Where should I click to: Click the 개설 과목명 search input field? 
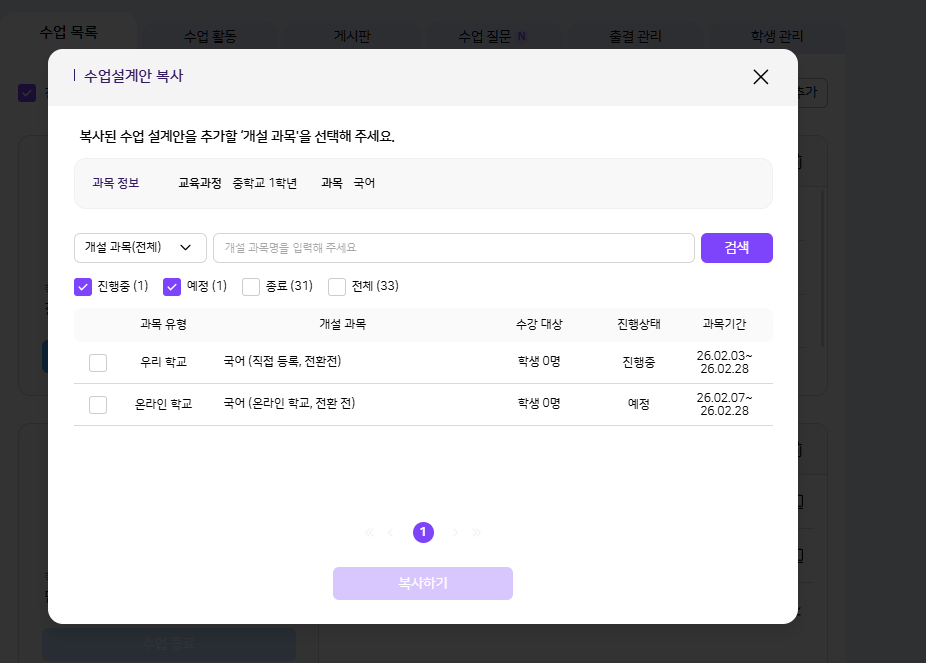(x=453, y=248)
